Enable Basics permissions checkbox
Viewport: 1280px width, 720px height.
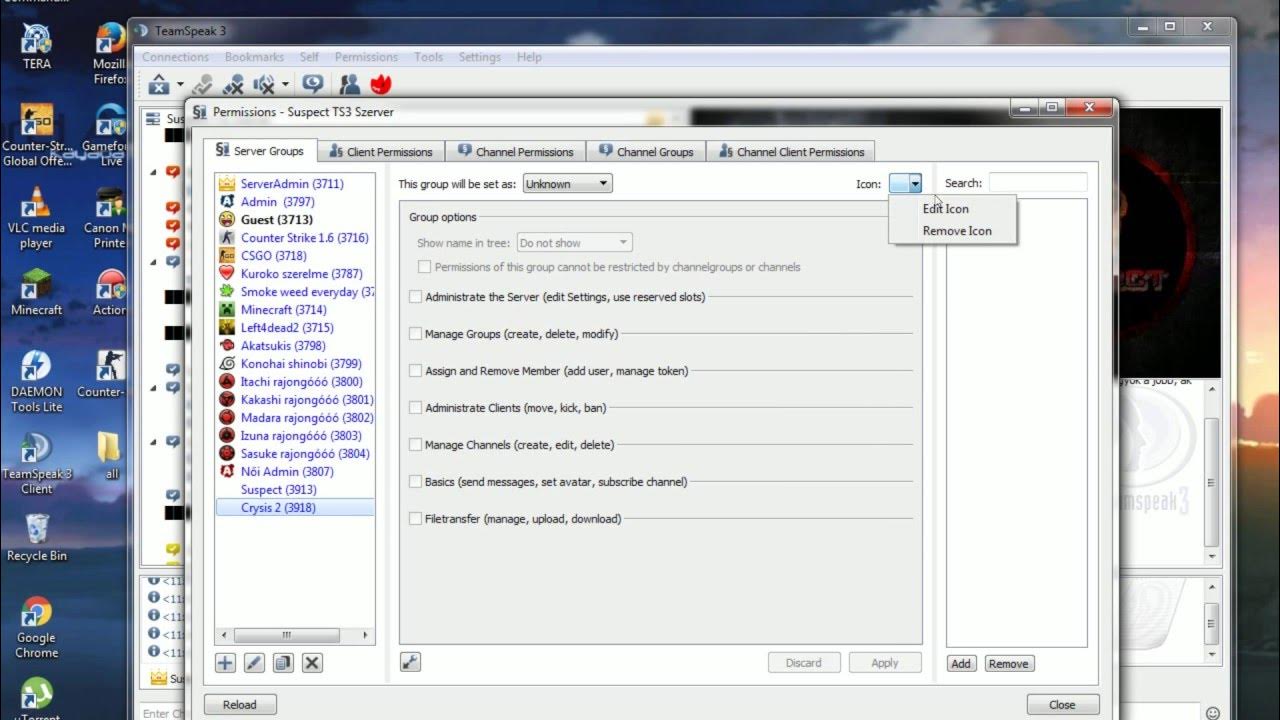416,482
